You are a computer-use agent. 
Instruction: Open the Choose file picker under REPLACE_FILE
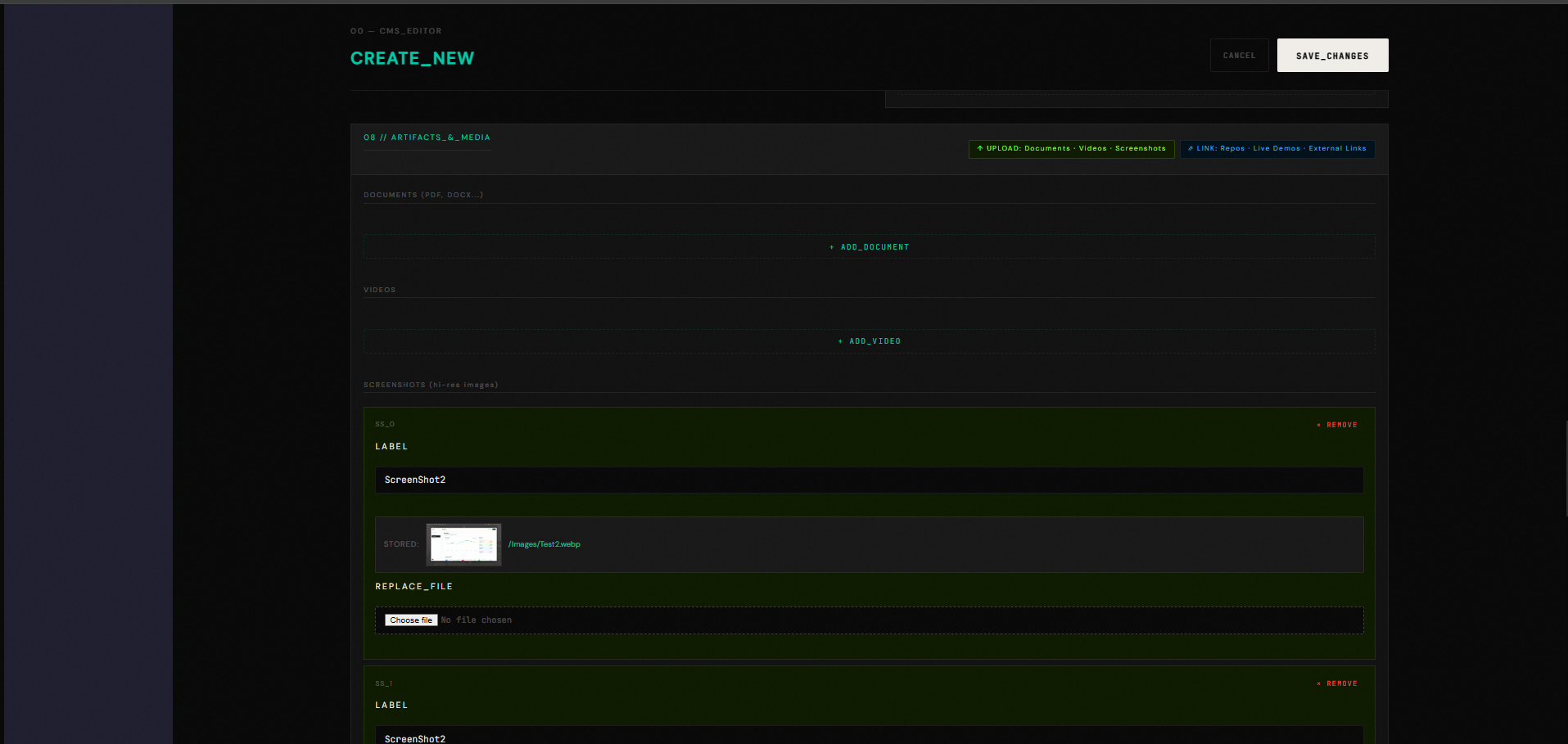(411, 620)
